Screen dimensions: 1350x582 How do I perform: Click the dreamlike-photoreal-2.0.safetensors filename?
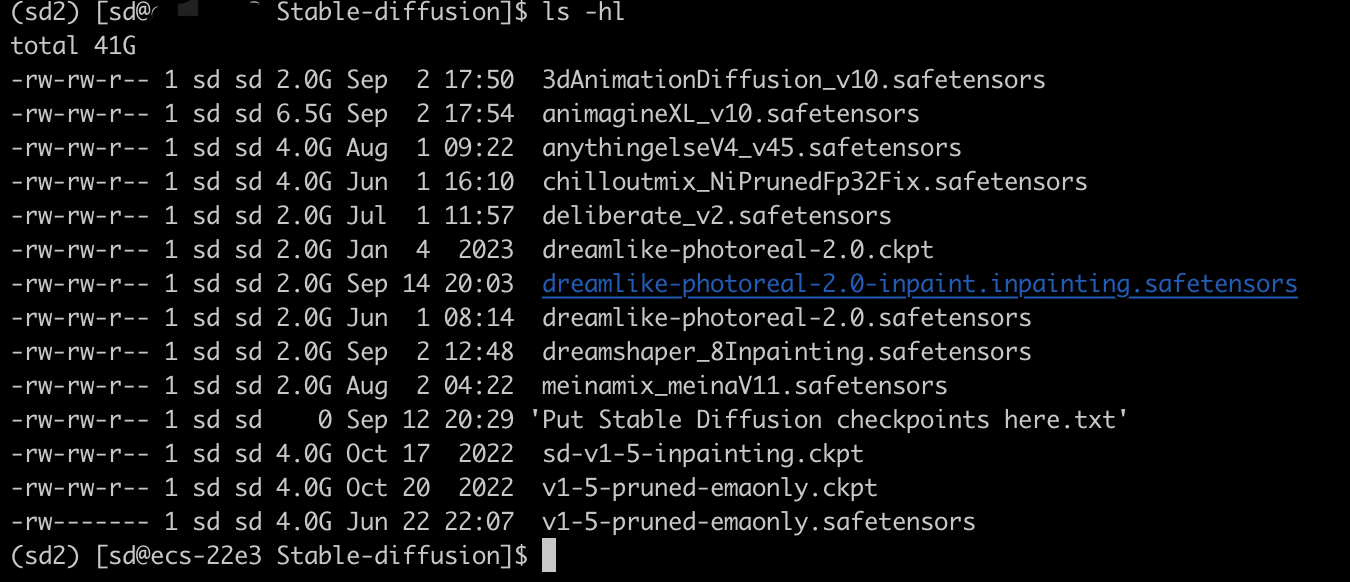click(x=787, y=318)
